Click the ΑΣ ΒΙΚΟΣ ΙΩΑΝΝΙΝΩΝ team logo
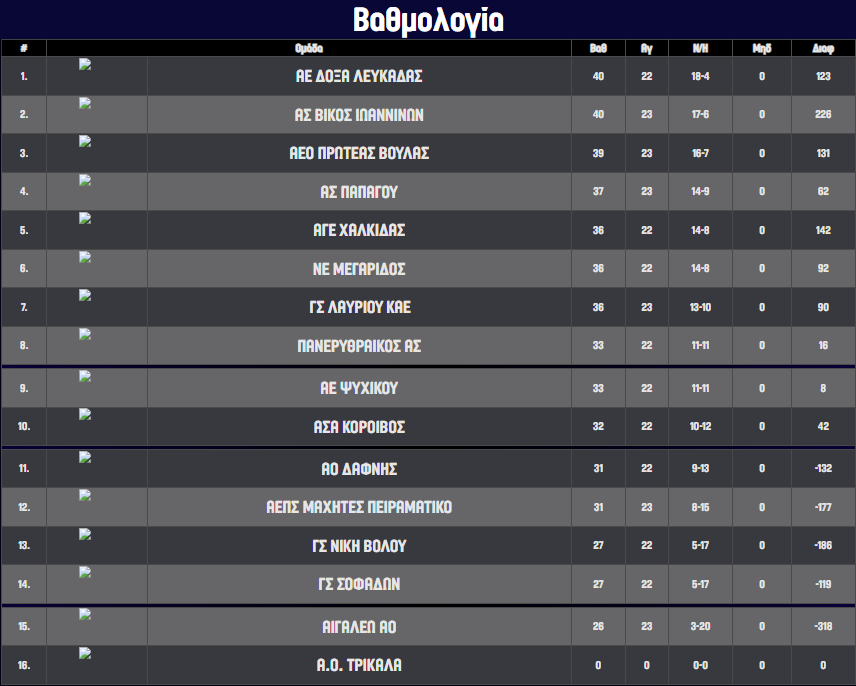Viewport: 856px width, 686px height. tap(85, 103)
